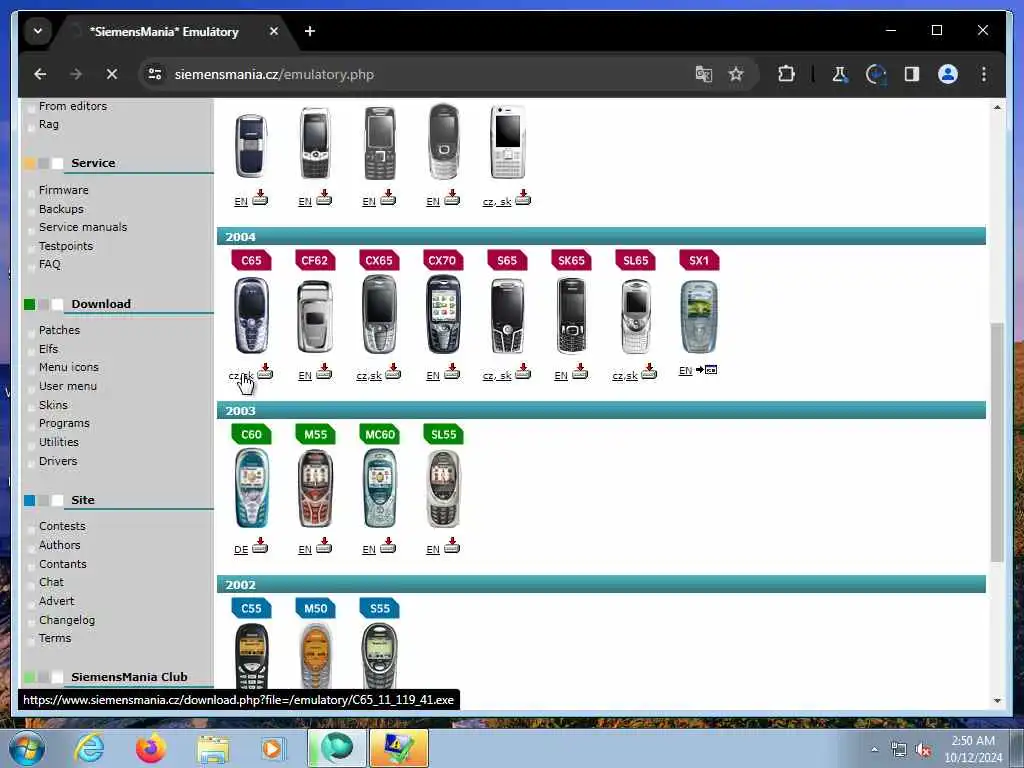Show hidden system tray icons
This screenshot has height=768, width=1024.
(874, 749)
